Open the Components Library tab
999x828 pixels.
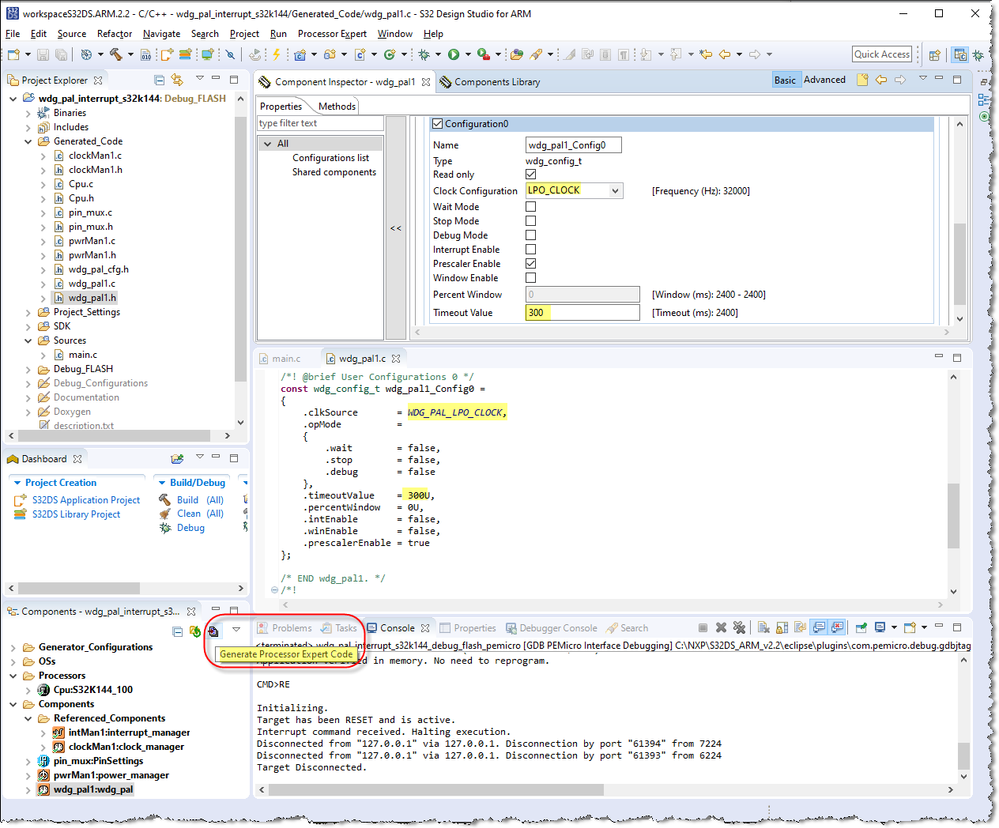pyautogui.click(x=490, y=82)
